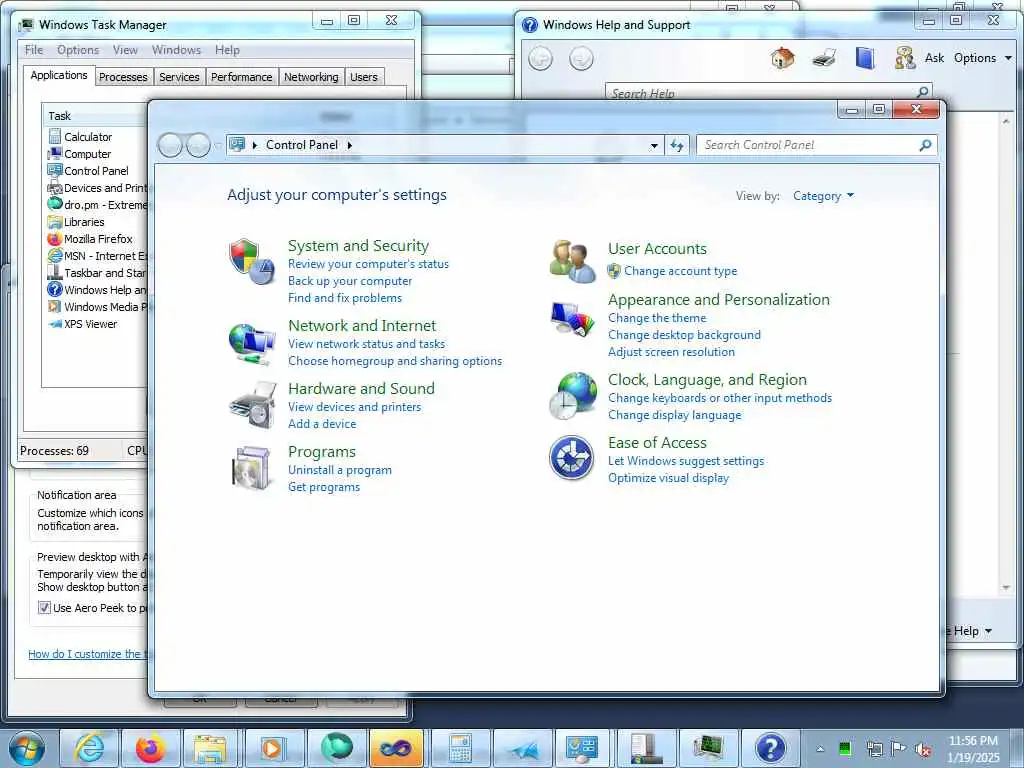
Task: Switch to Services tab
Action: point(179,77)
